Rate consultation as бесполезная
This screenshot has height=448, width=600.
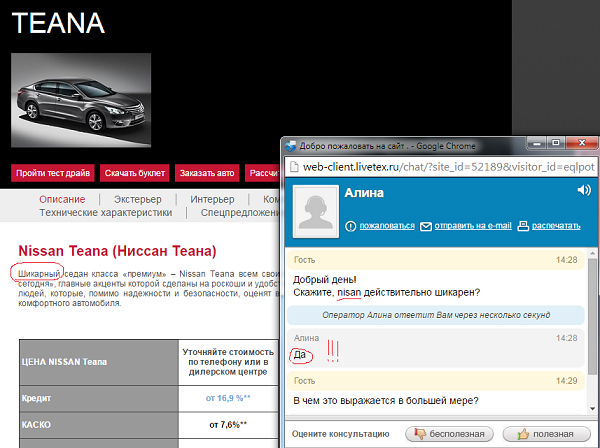coord(449,434)
